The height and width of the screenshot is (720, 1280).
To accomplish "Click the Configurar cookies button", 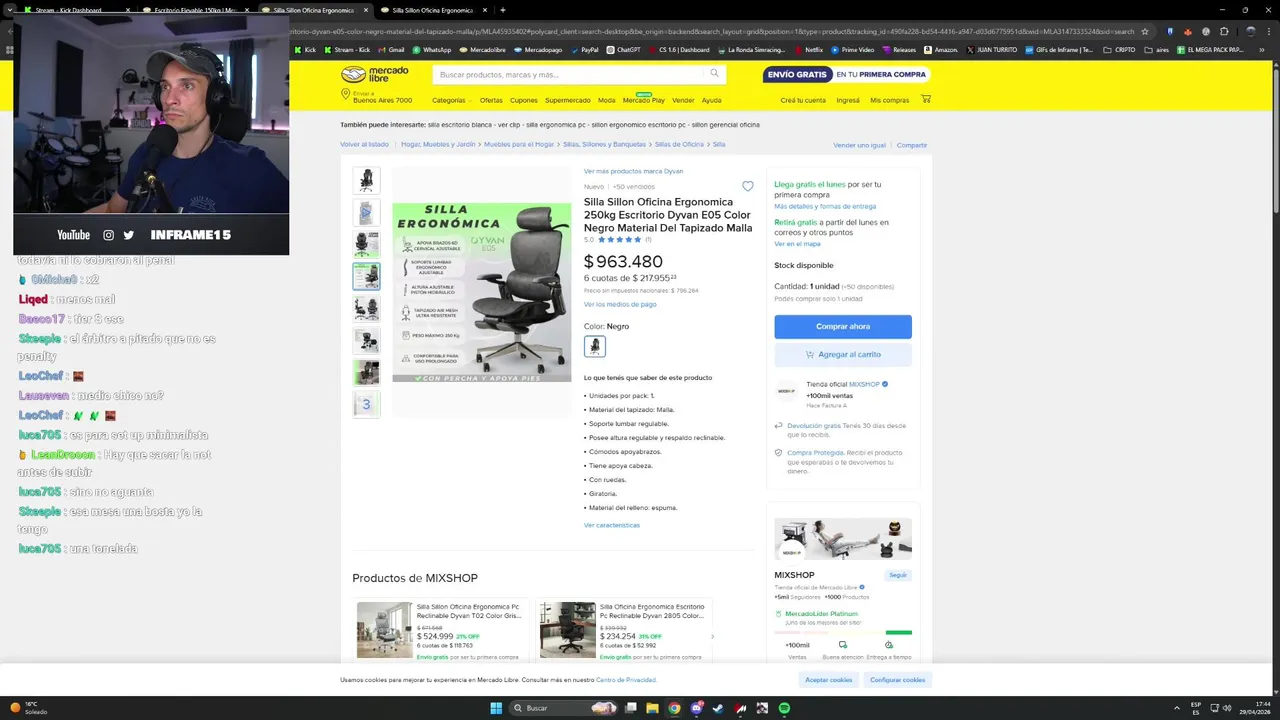I will (x=898, y=680).
